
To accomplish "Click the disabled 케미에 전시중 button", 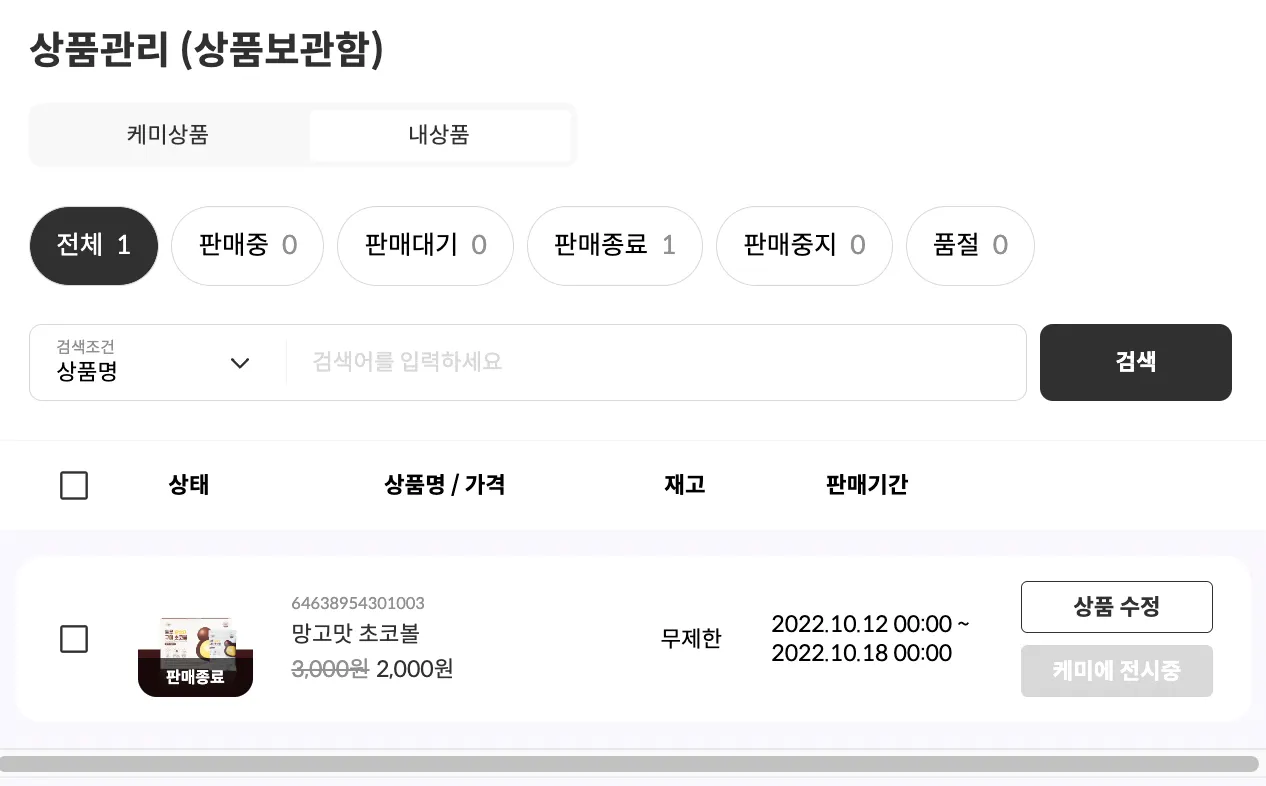I will point(1116,671).
